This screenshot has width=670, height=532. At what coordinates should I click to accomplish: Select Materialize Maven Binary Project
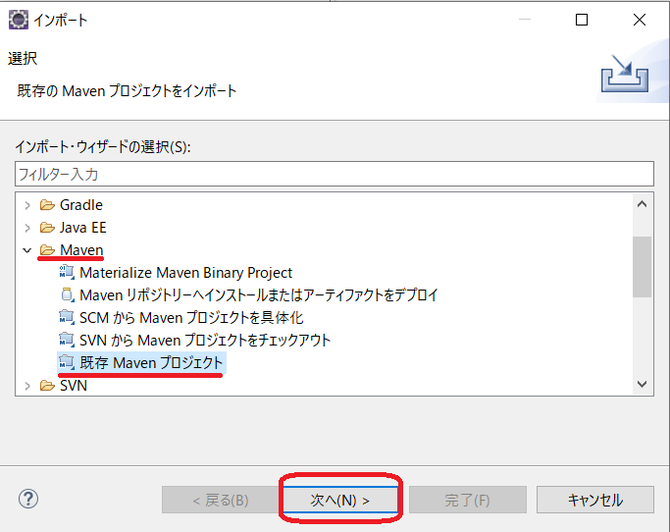(186, 273)
